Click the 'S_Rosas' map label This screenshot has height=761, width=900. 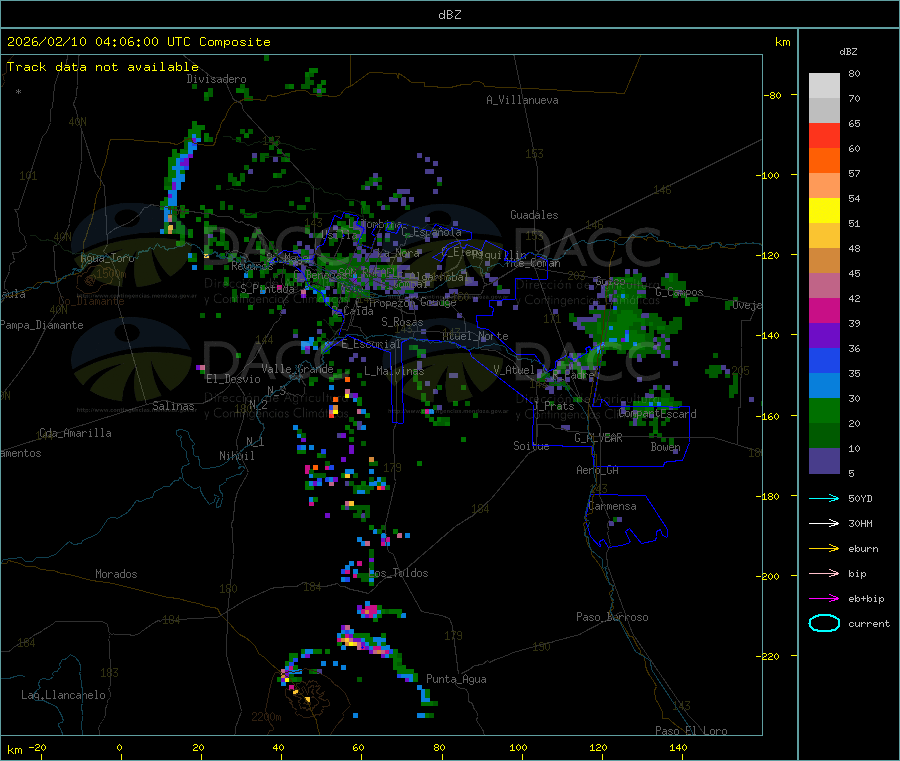(x=402, y=322)
